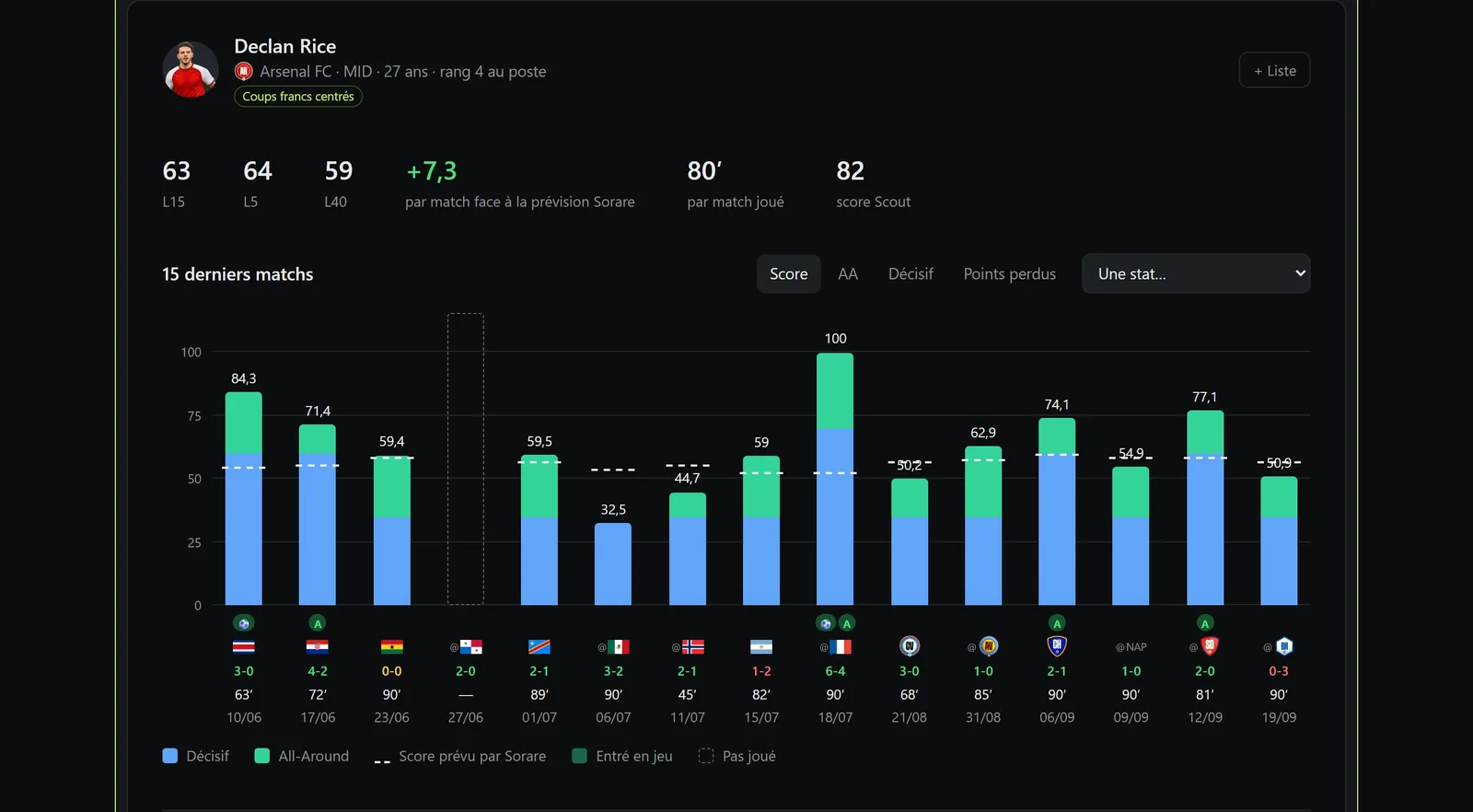The image size is (1473, 812).
Task: Select the Score tab
Action: coord(789,273)
